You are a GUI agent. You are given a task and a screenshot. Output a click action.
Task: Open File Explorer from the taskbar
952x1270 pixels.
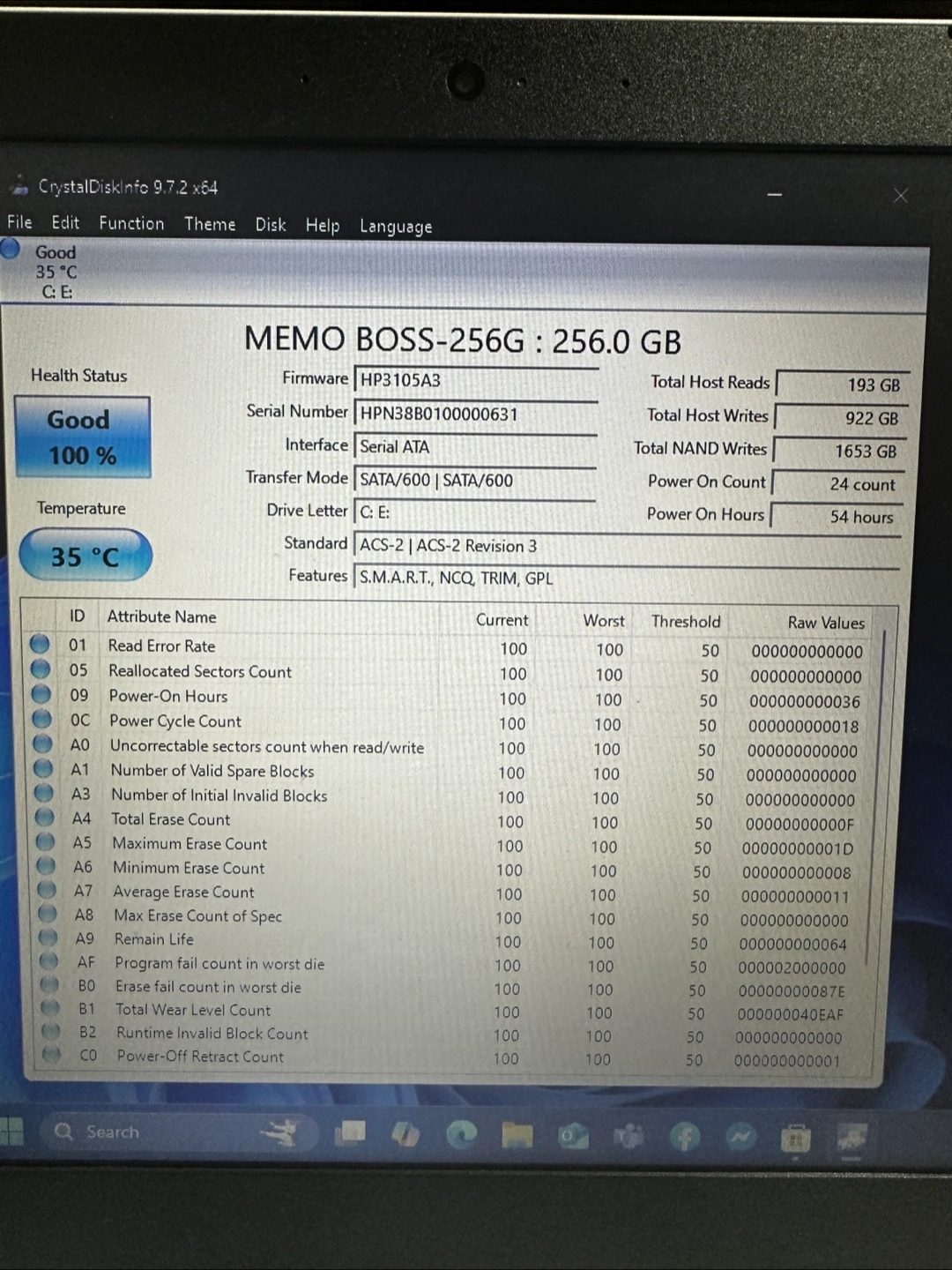pyautogui.click(x=517, y=1135)
